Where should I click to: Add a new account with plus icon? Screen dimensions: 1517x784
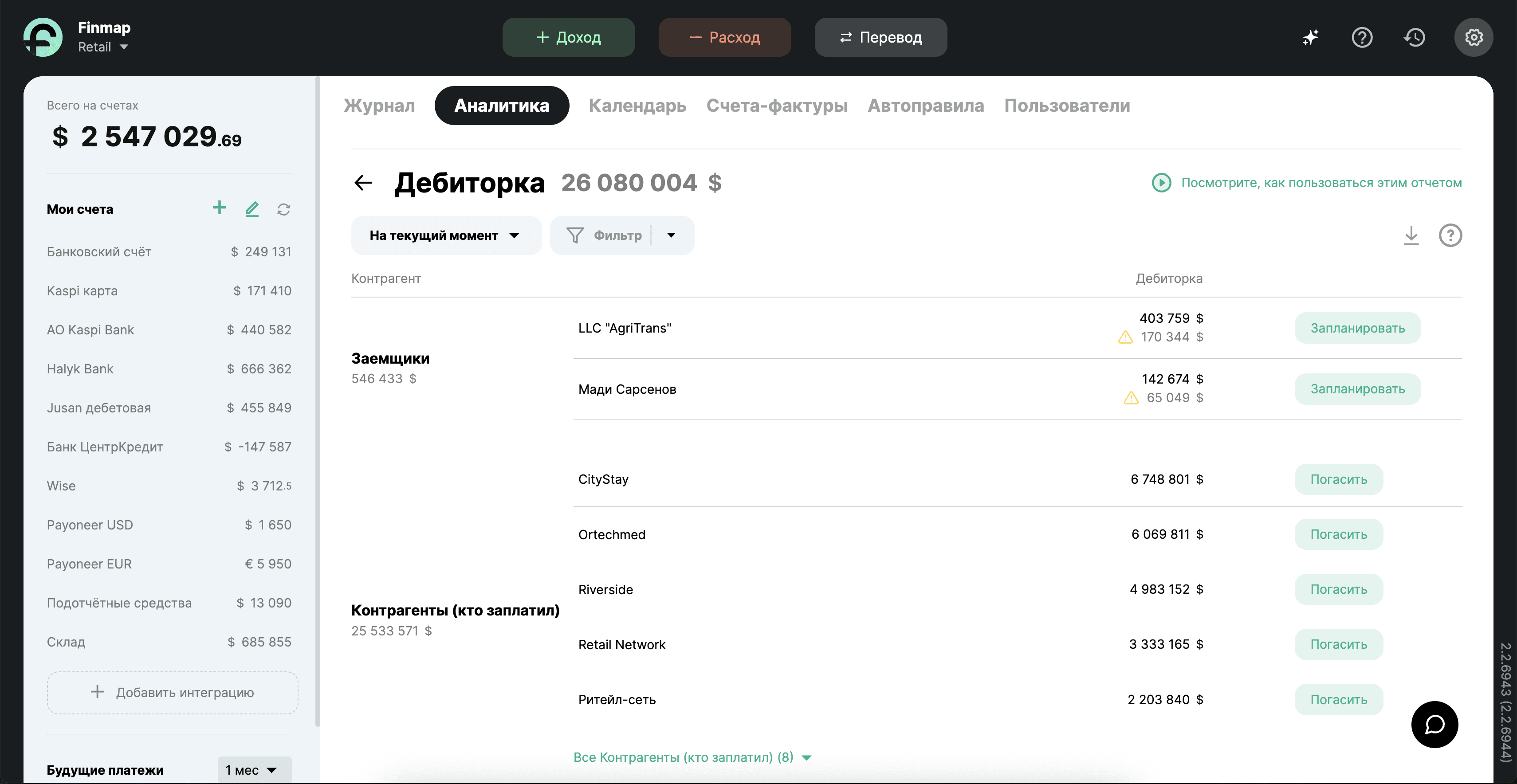(219, 208)
